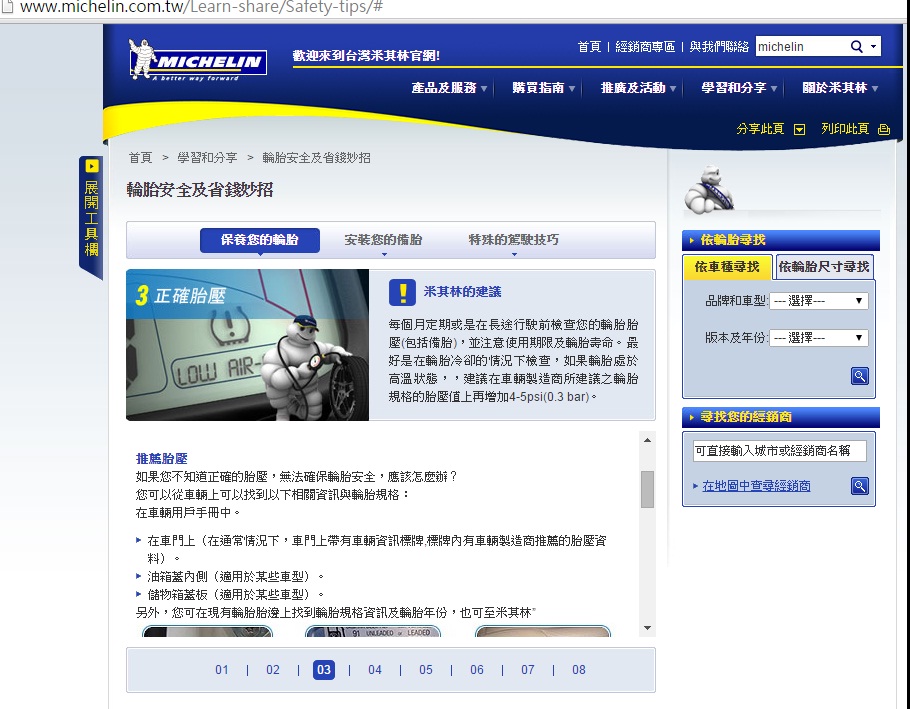Click the dealer search magnifier button
This screenshot has width=910, height=709.
tap(860, 486)
